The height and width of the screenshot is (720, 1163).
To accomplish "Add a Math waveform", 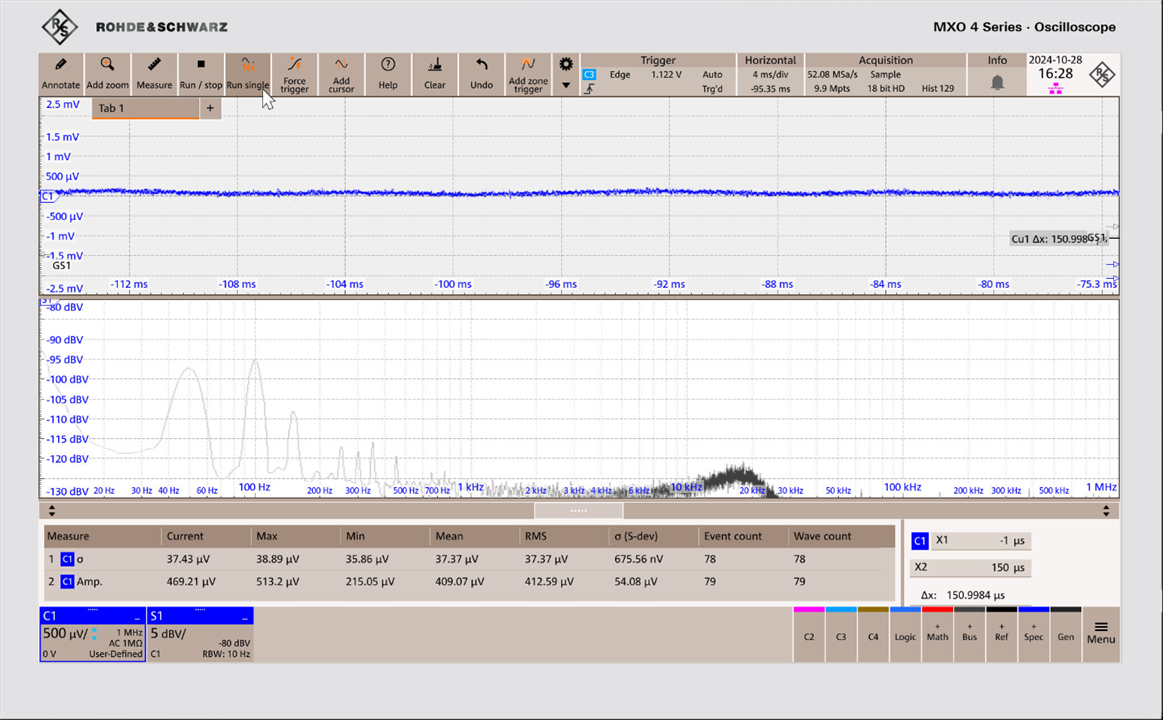I will pyautogui.click(x=938, y=635).
